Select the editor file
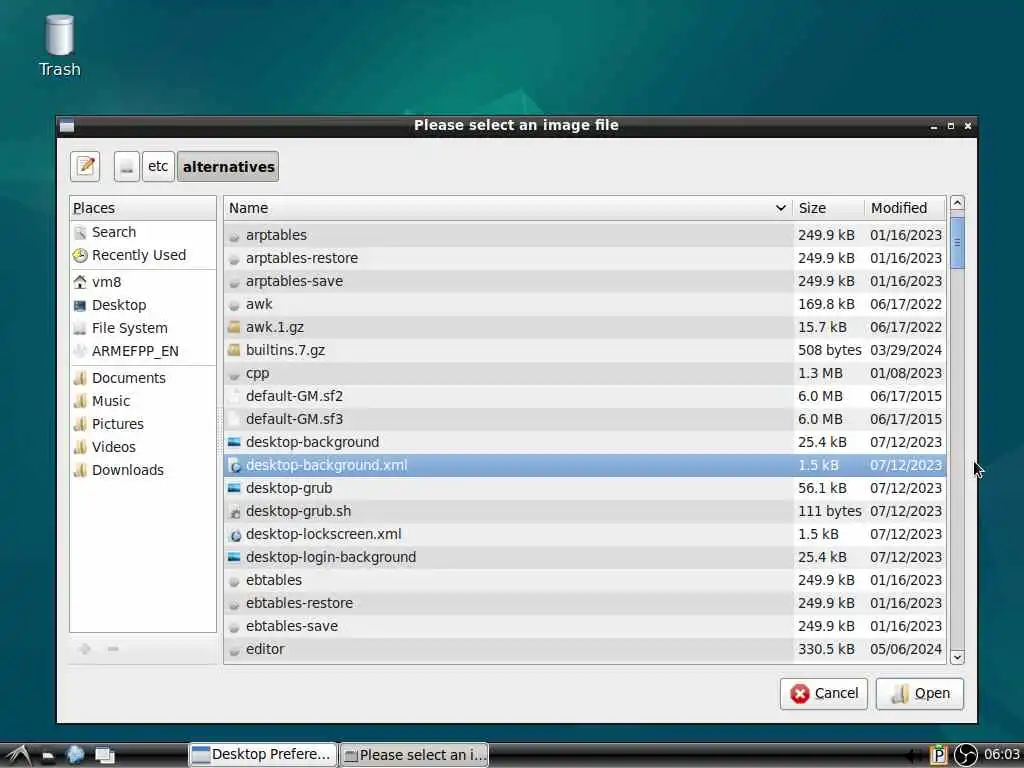This screenshot has width=1024, height=768. coord(584,649)
